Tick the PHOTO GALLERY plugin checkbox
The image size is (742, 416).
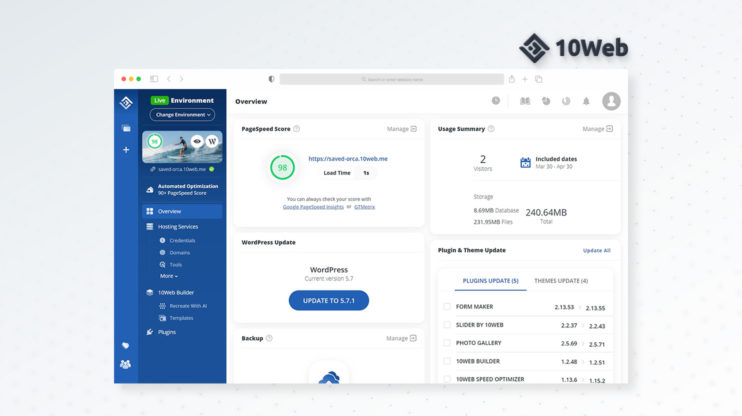pos(447,343)
